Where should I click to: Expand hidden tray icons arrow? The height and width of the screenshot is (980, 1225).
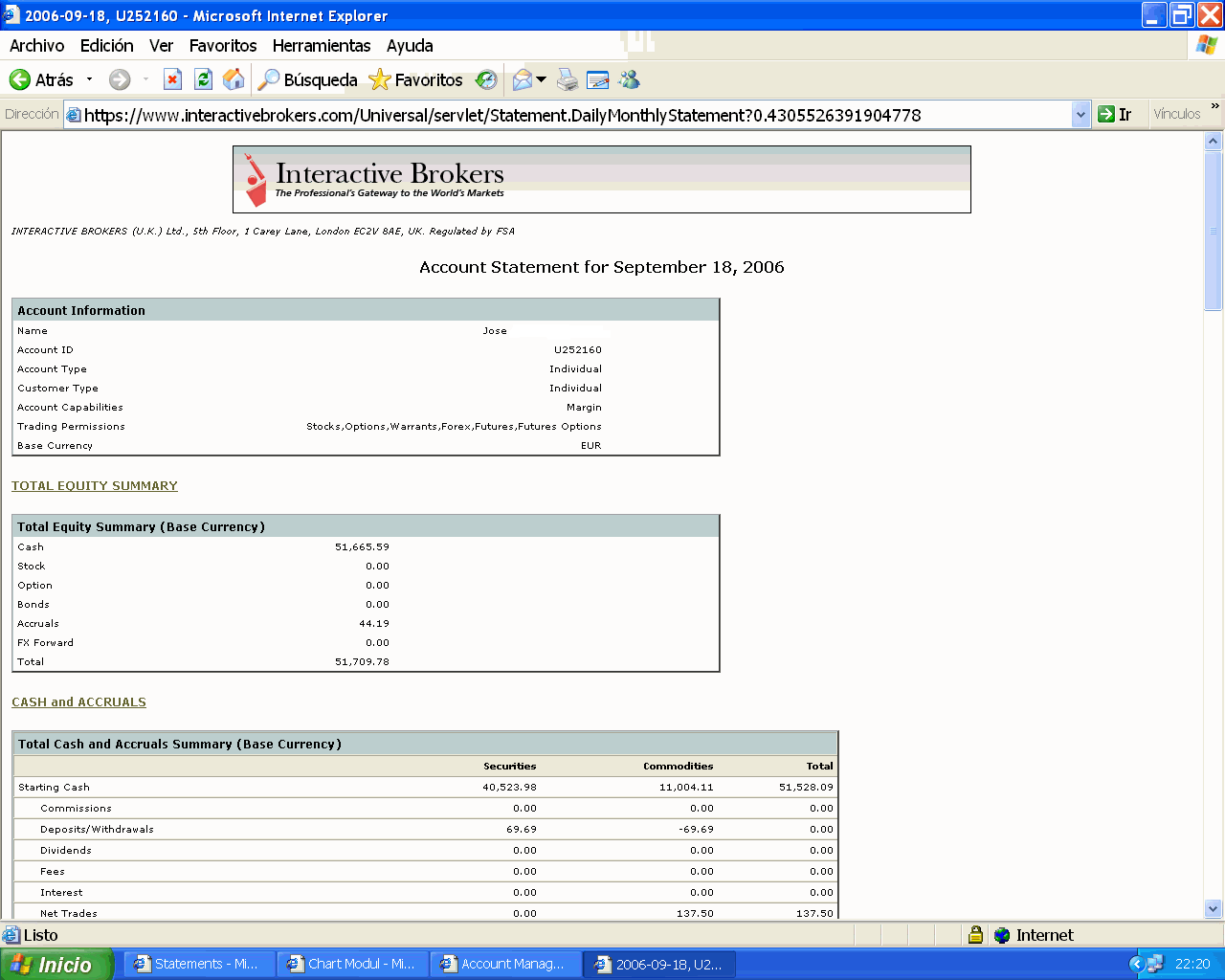point(1137,964)
